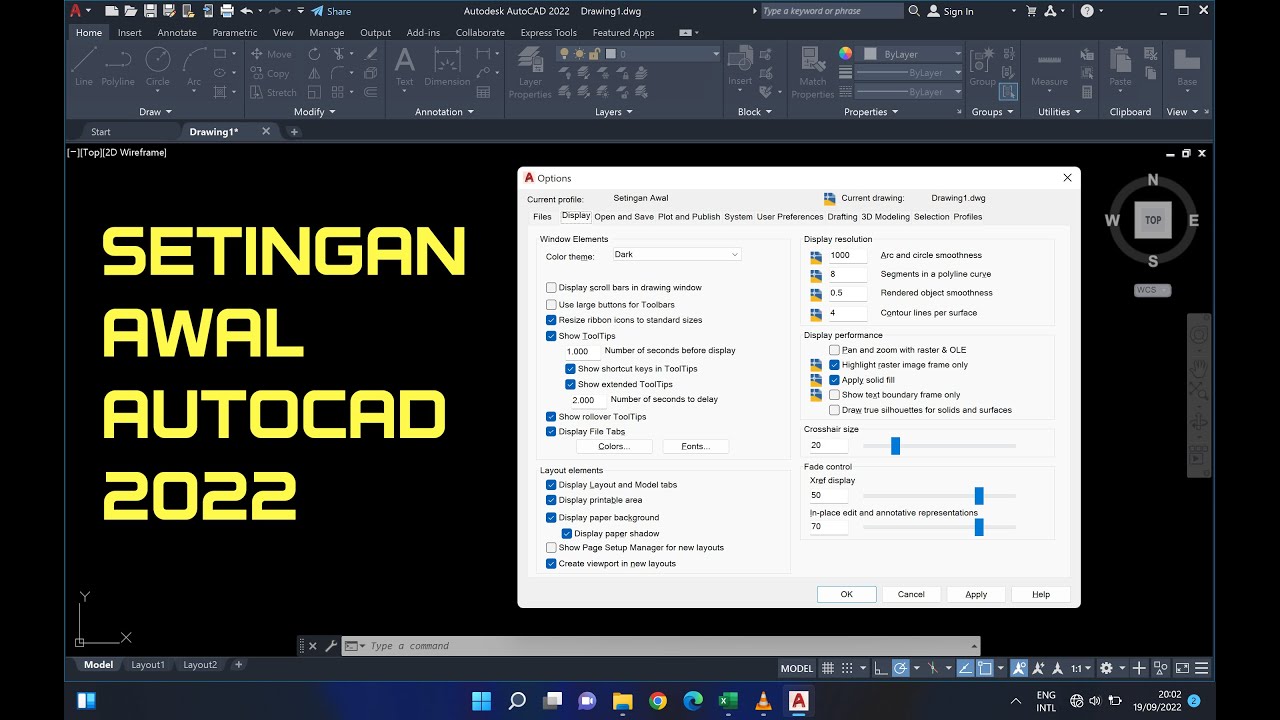Select the Arc tool
The height and width of the screenshot is (720, 1280).
pyautogui.click(x=194, y=67)
